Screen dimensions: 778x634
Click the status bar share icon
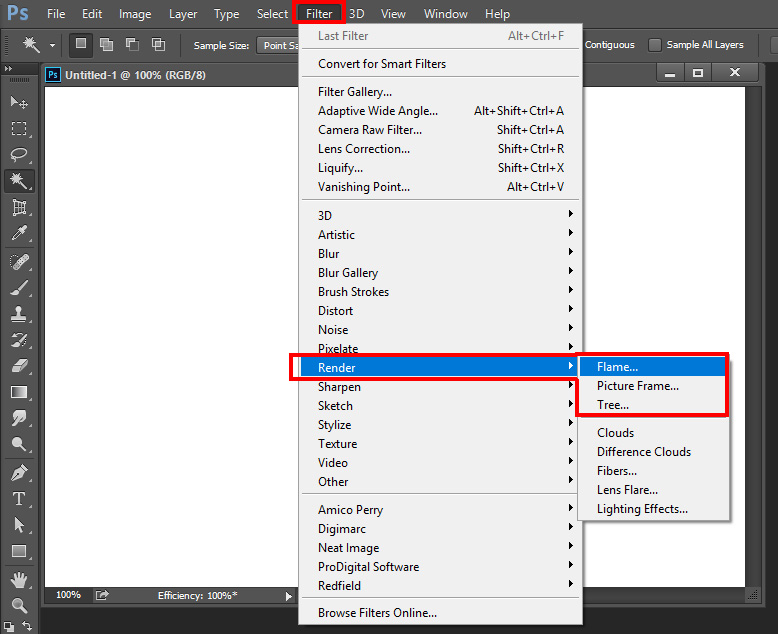coord(102,595)
